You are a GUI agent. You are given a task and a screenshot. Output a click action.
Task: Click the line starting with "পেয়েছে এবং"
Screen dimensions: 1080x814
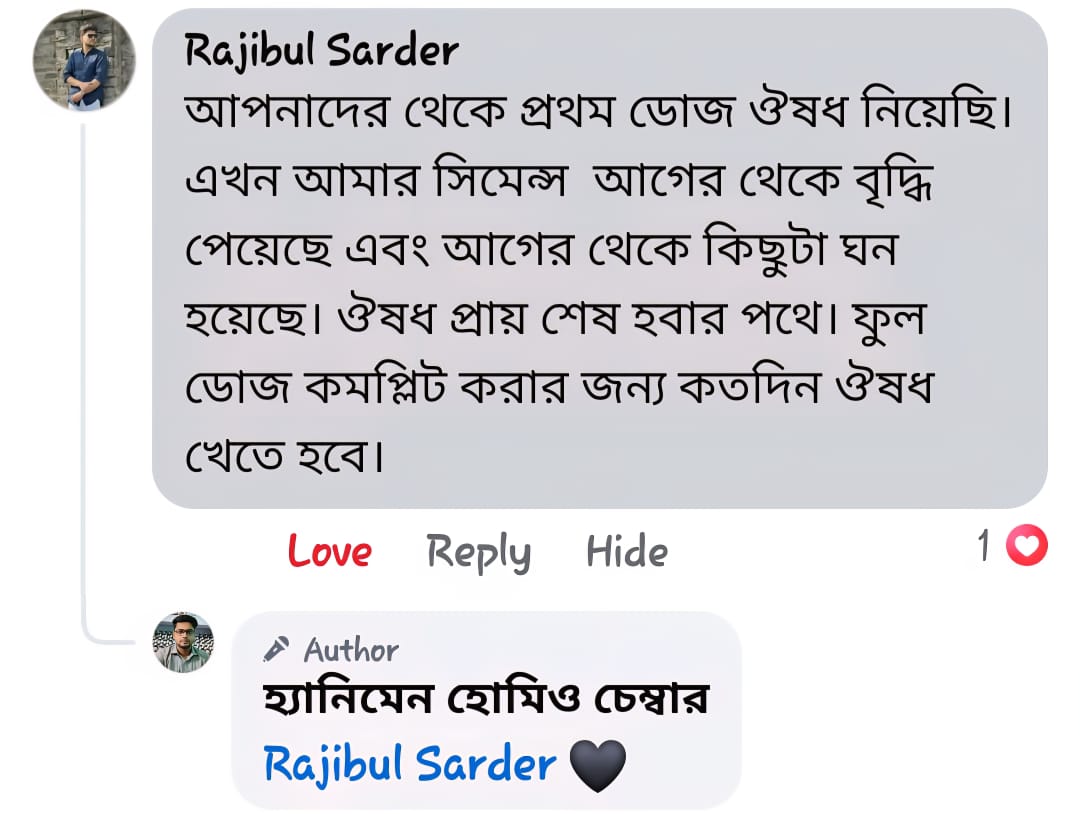(x=540, y=251)
